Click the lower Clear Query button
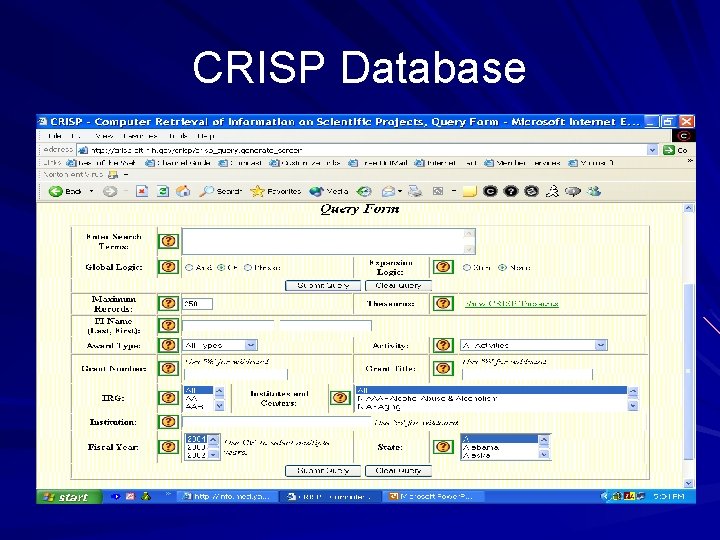The height and width of the screenshot is (540, 720). [398, 471]
